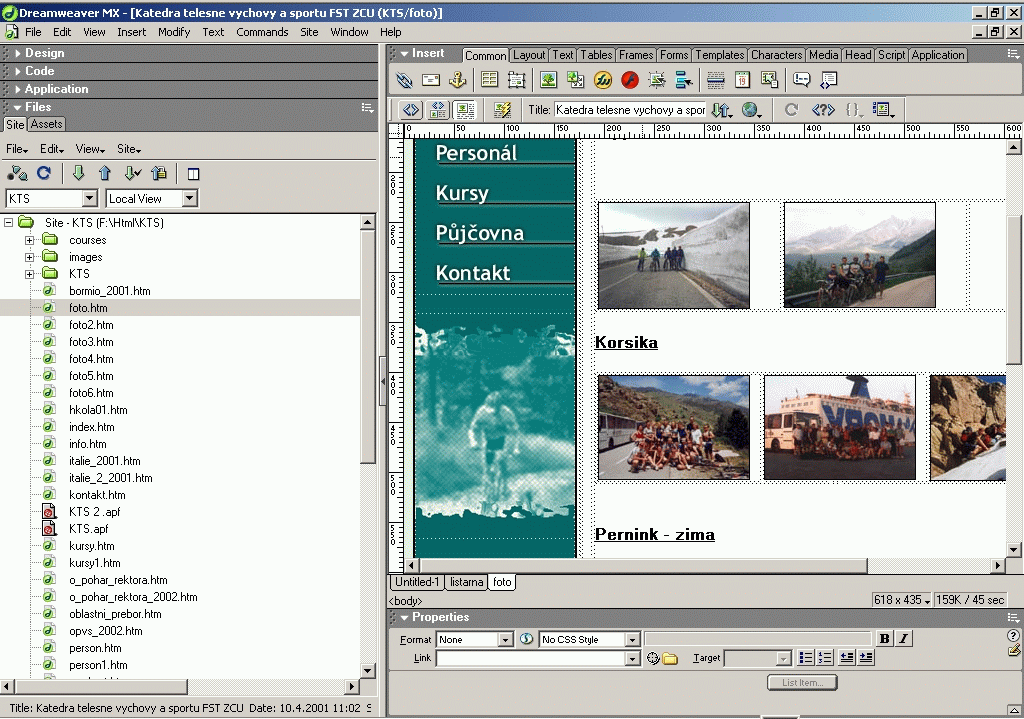Open the Local View dropdown
Viewport: 1024px width, 719px height.
(189, 199)
